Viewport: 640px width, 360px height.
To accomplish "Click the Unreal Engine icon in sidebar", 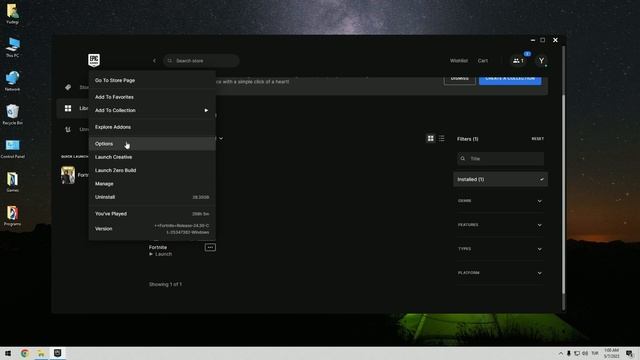I will (x=68, y=129).
